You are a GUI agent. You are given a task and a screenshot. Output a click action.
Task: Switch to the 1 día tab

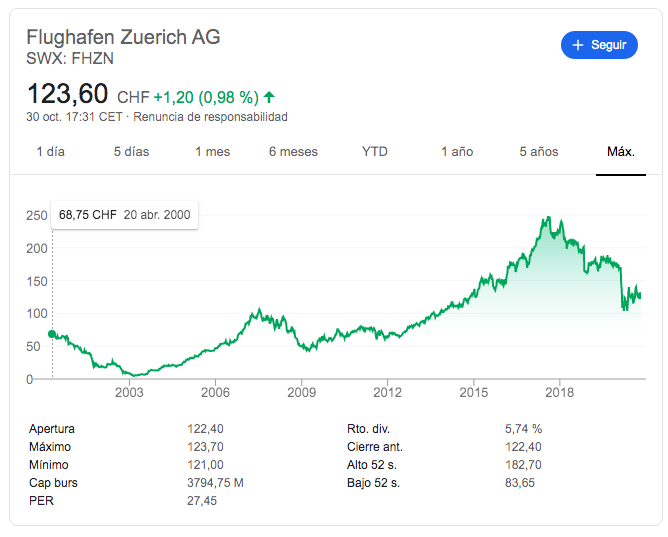[x=51, y=152]
